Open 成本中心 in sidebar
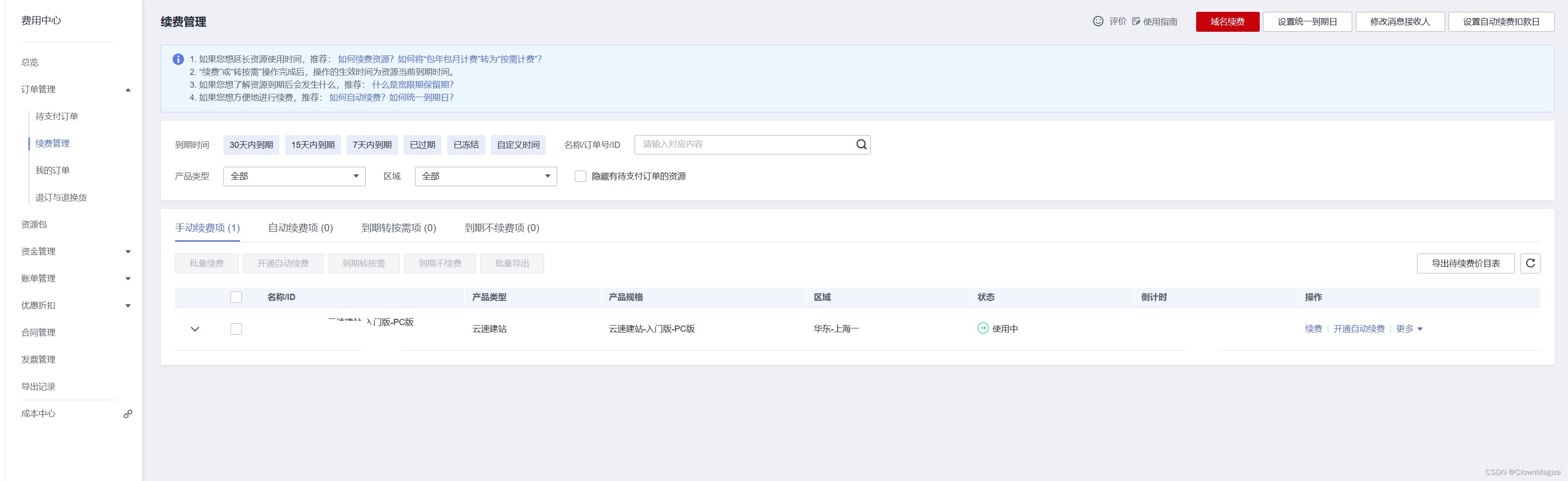The height and width of the screenshot is (481, 1568). tap(38, 414)
